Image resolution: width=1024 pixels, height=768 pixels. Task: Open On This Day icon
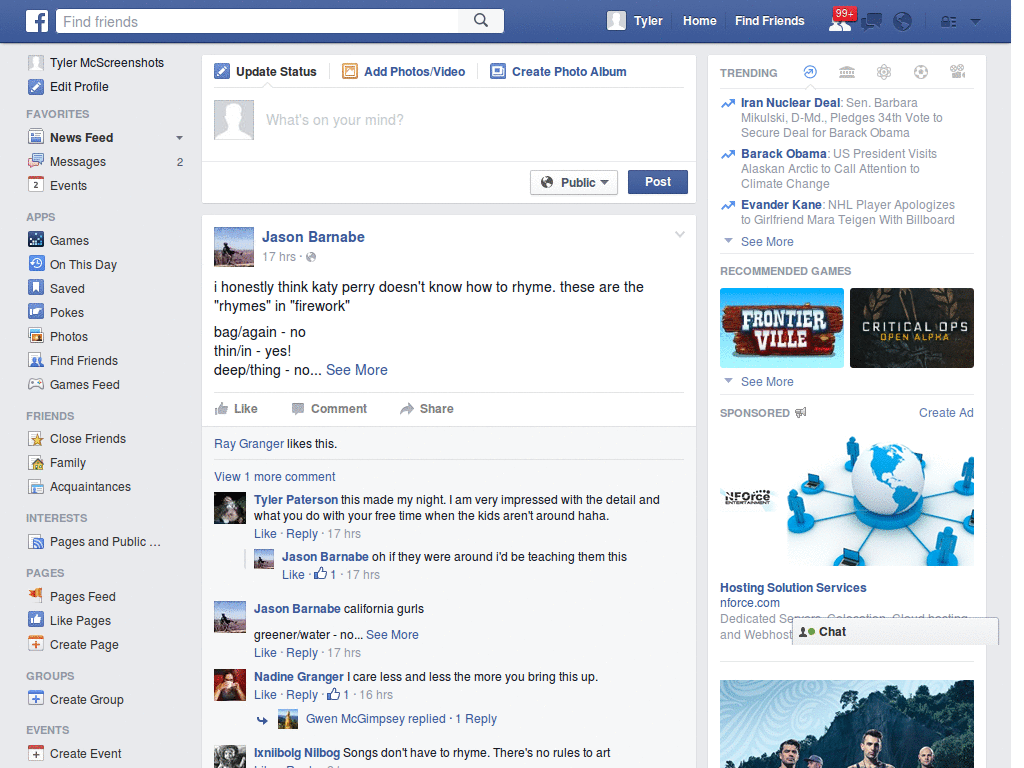[x=36, y=264]
